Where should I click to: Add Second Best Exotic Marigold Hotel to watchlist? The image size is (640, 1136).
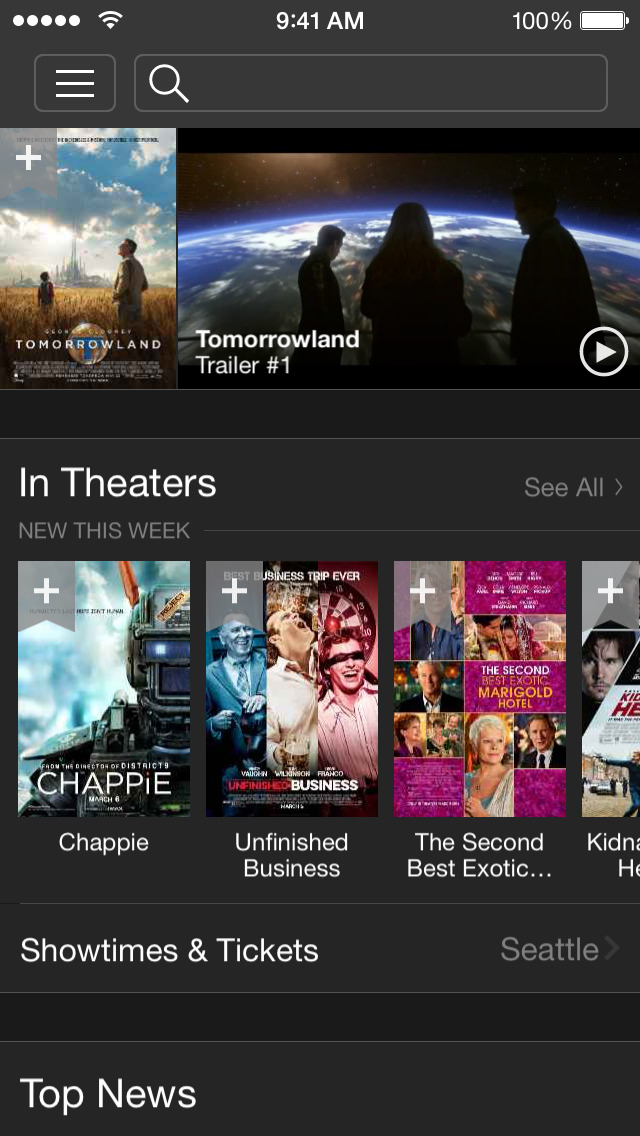coord(423,592)
